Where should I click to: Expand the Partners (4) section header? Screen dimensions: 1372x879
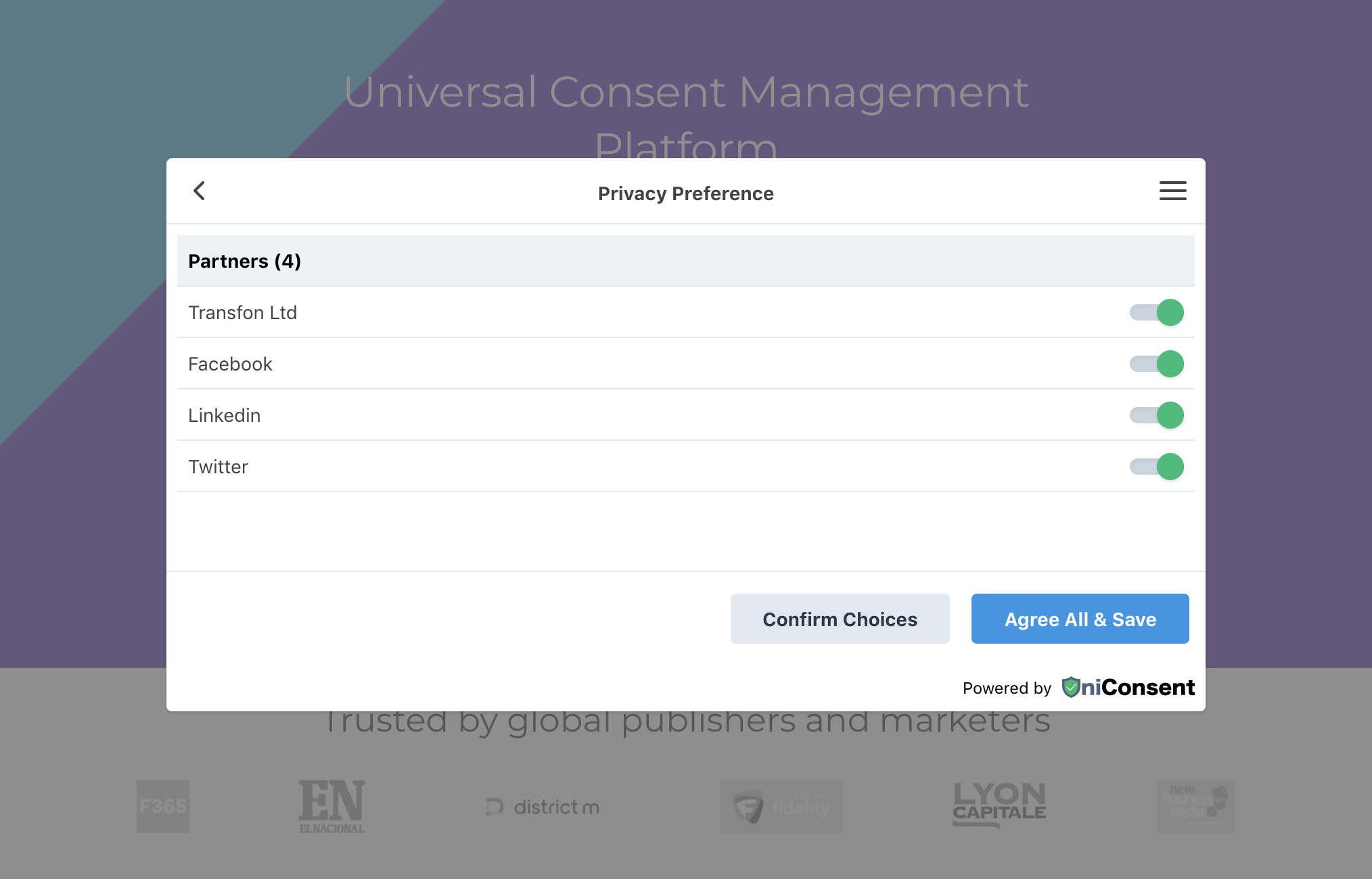coord(244,261)
